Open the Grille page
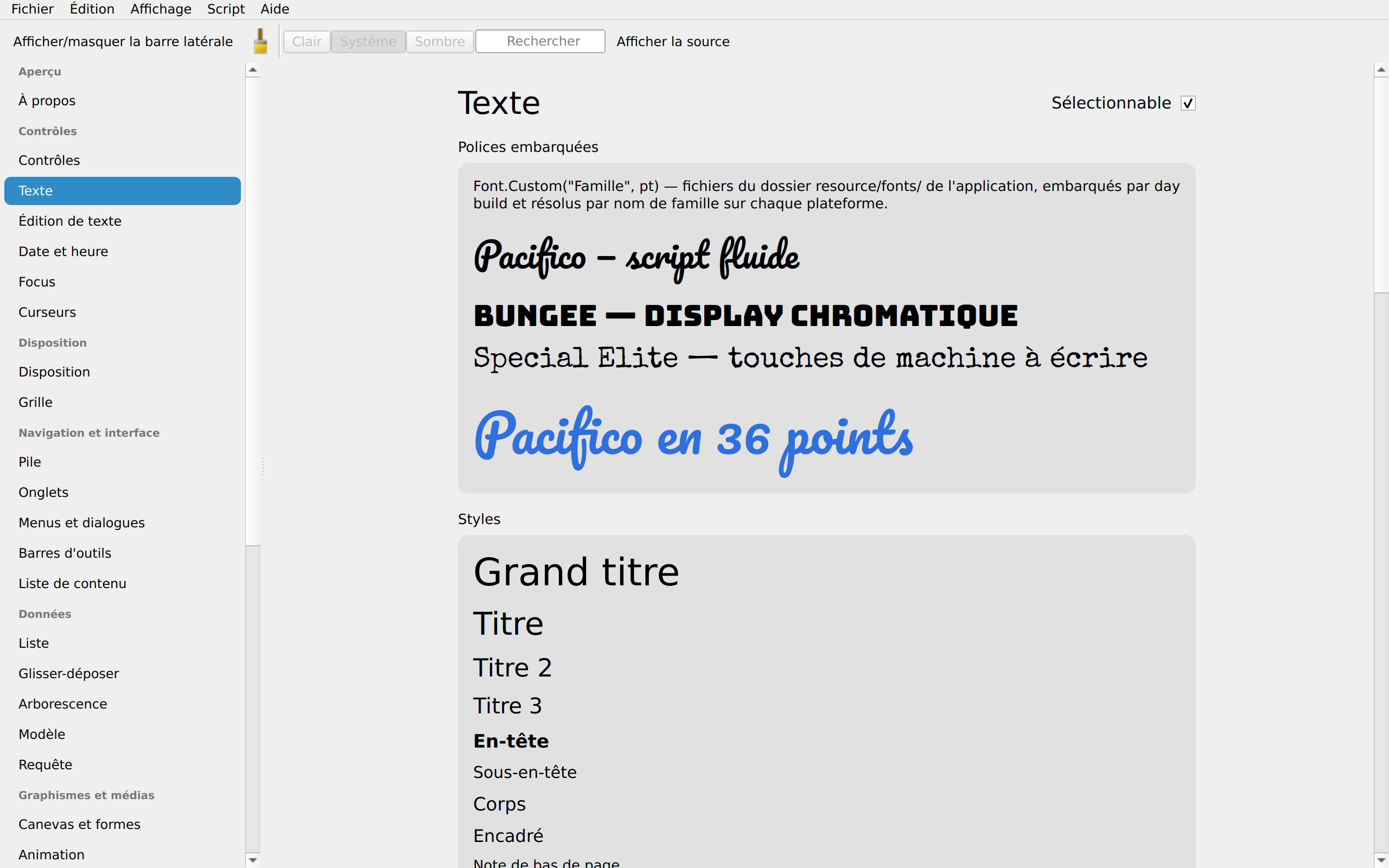 pos(122,403)
